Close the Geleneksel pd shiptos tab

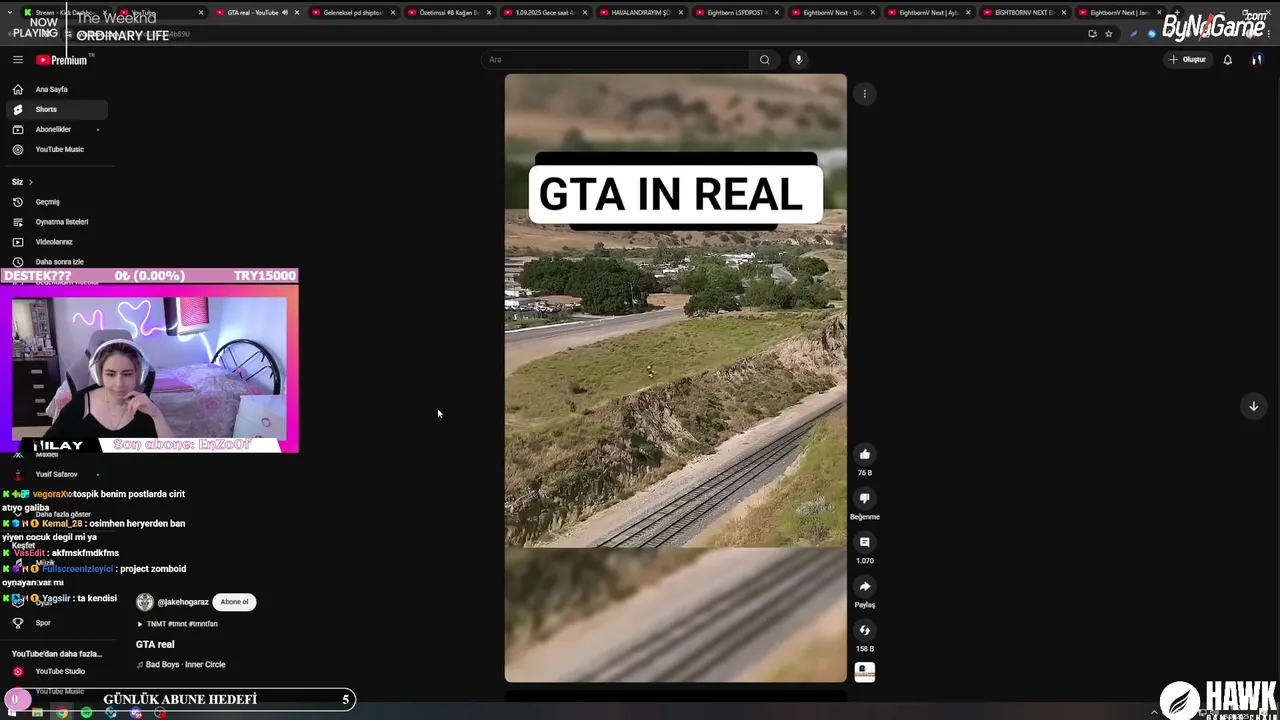393,13
